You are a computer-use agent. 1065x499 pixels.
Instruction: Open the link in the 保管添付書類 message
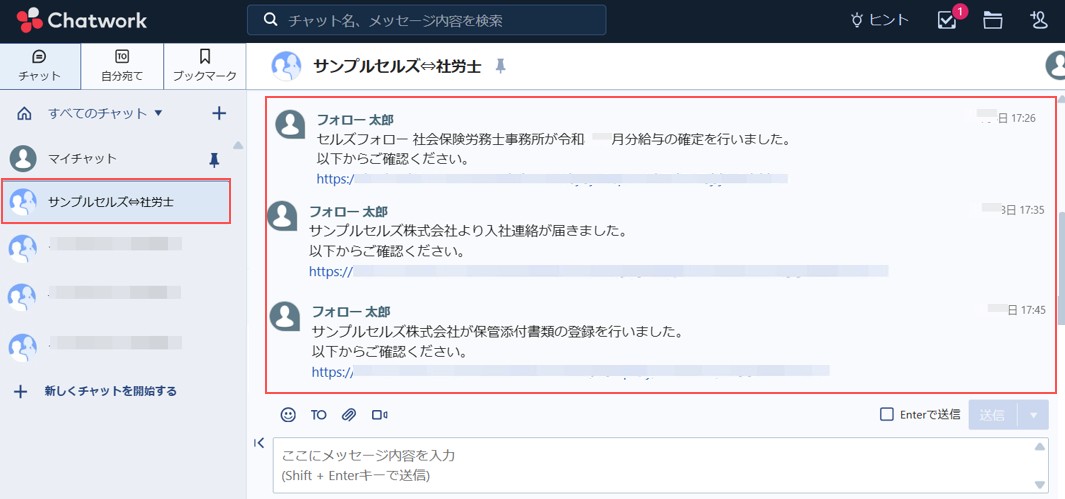point(571,371)
